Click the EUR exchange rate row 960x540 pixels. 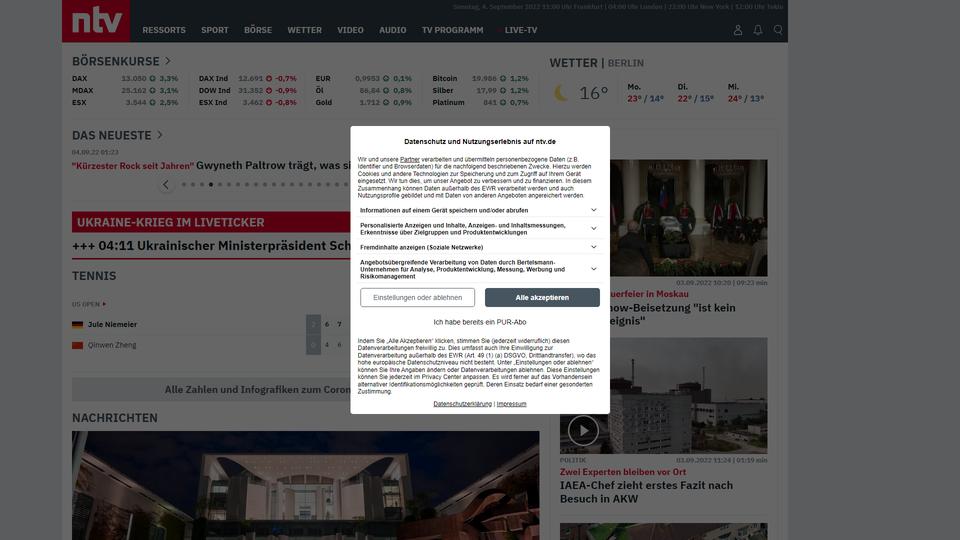click(364, 78)
